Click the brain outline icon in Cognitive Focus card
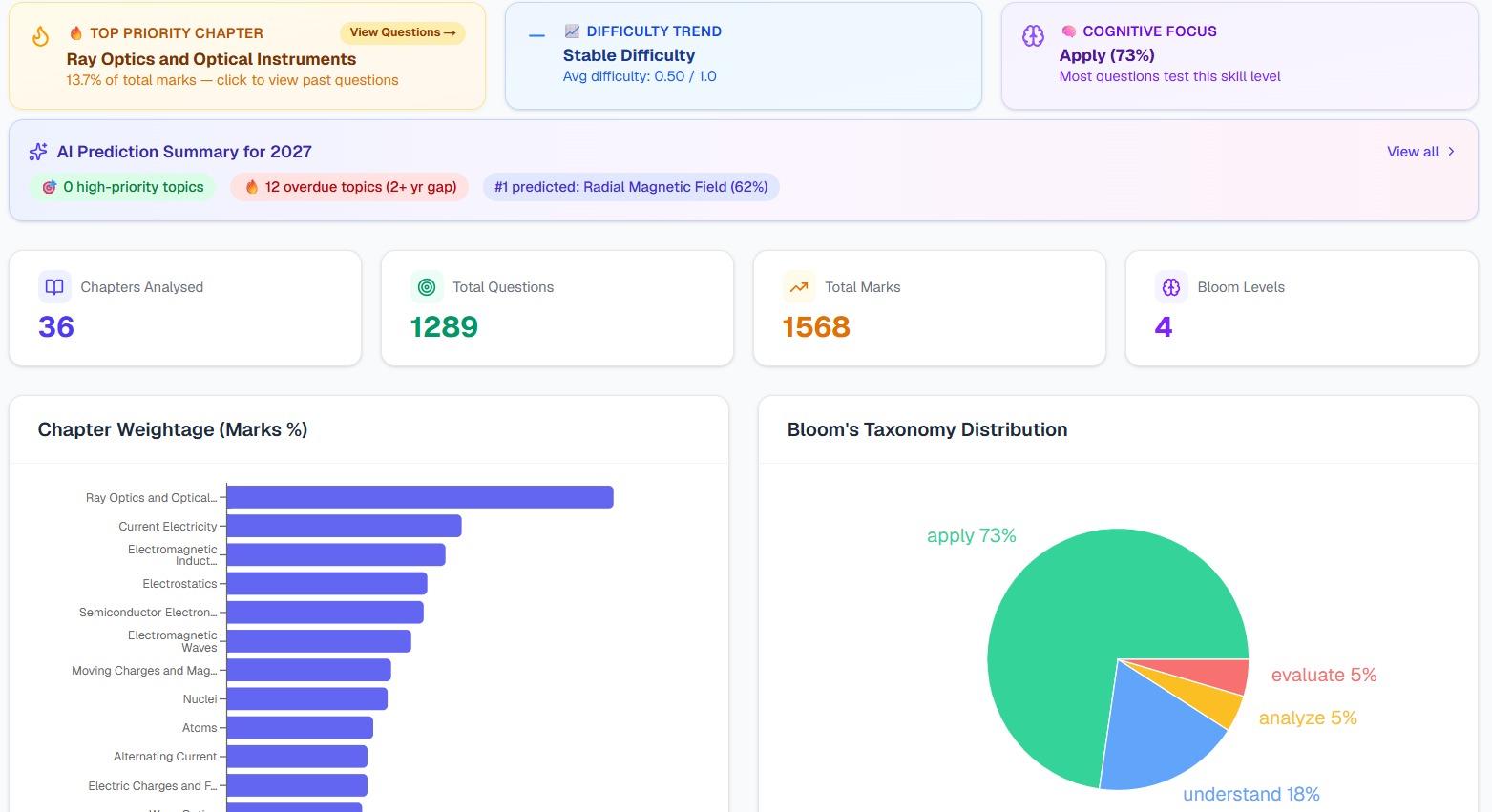Screen dimensions: 1492x812 (1033, 36)
